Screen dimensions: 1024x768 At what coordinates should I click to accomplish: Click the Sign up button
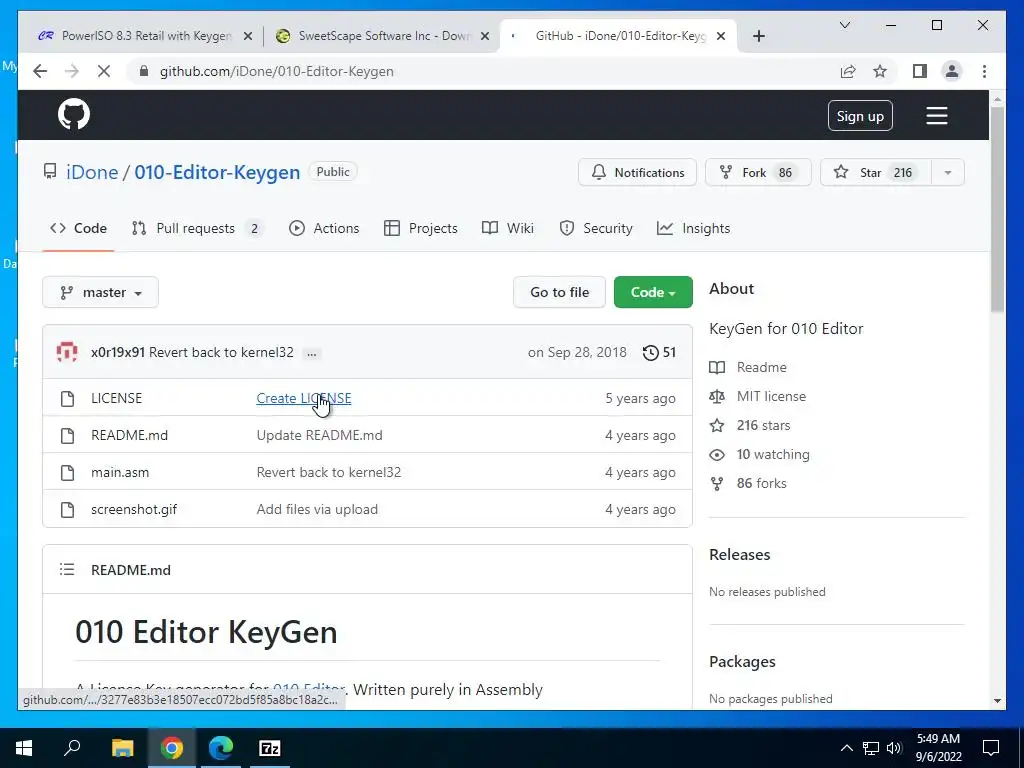coord(860,116)
